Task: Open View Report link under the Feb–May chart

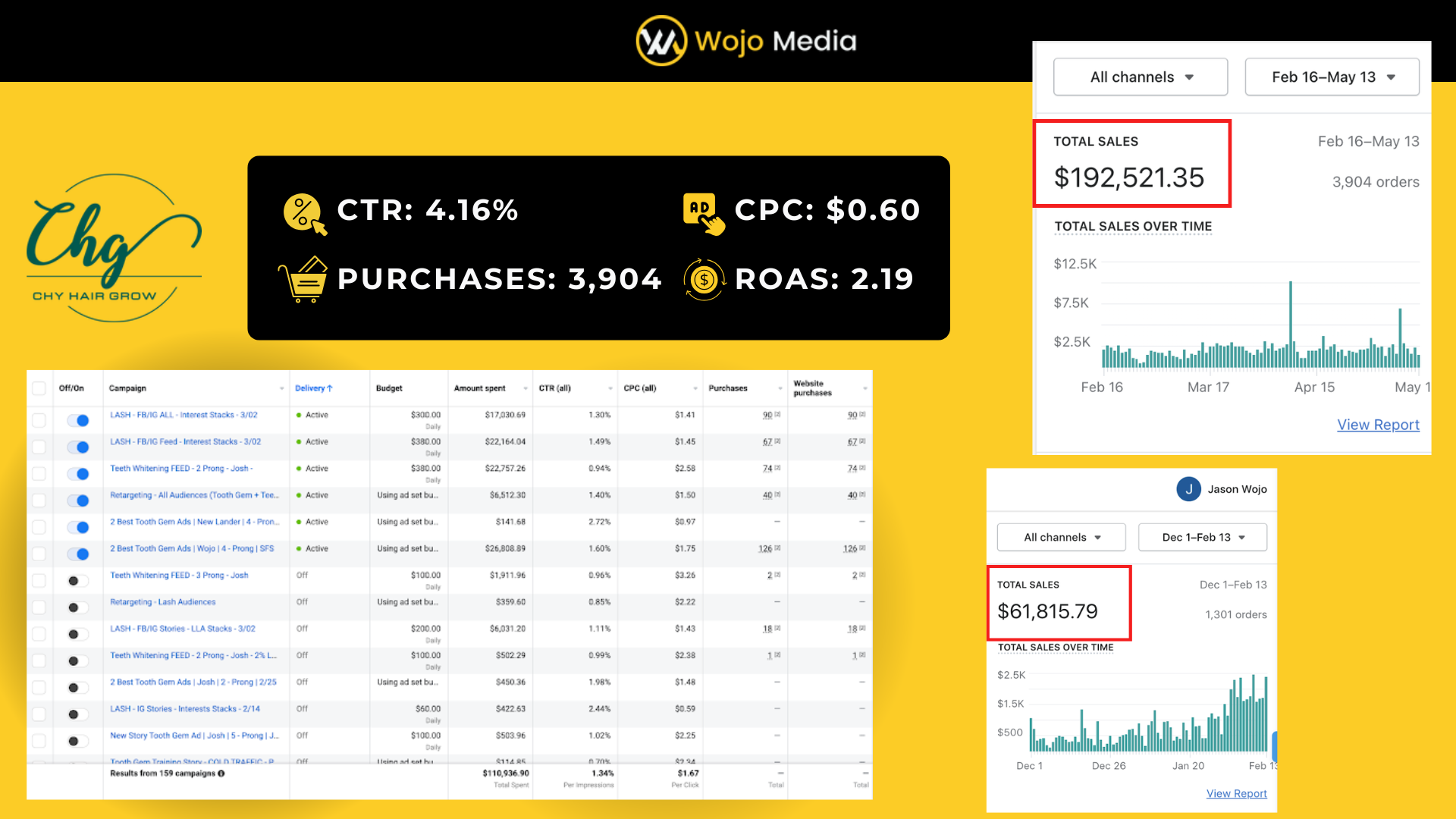Action: tap(1378, 425)
